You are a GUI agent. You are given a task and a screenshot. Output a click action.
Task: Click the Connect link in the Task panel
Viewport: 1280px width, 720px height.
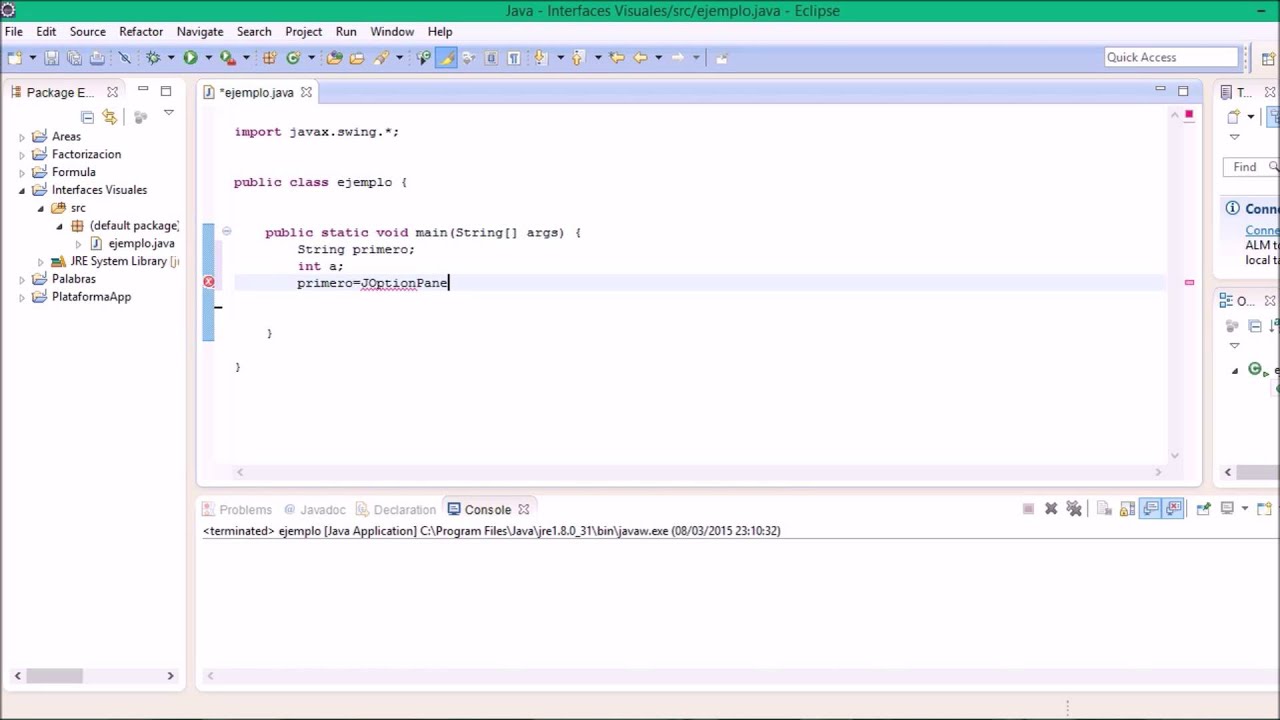[1262, 230]
